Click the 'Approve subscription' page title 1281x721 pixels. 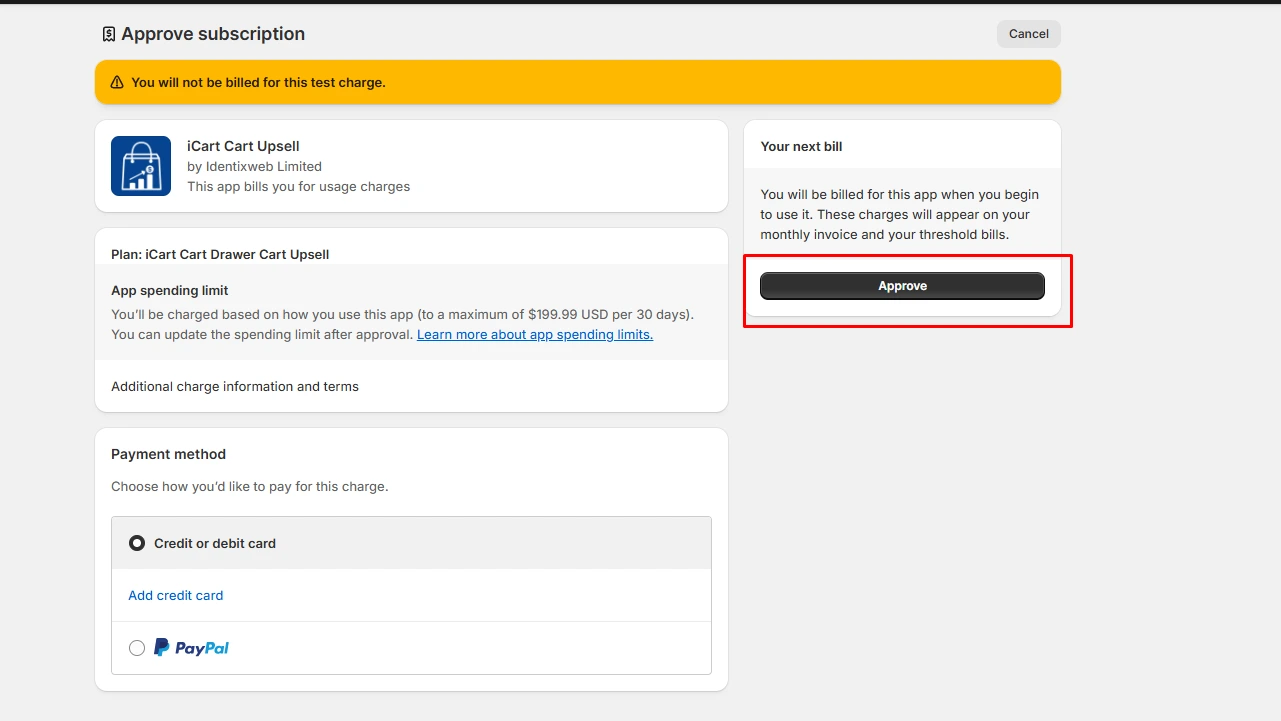(x=213, y=34)
